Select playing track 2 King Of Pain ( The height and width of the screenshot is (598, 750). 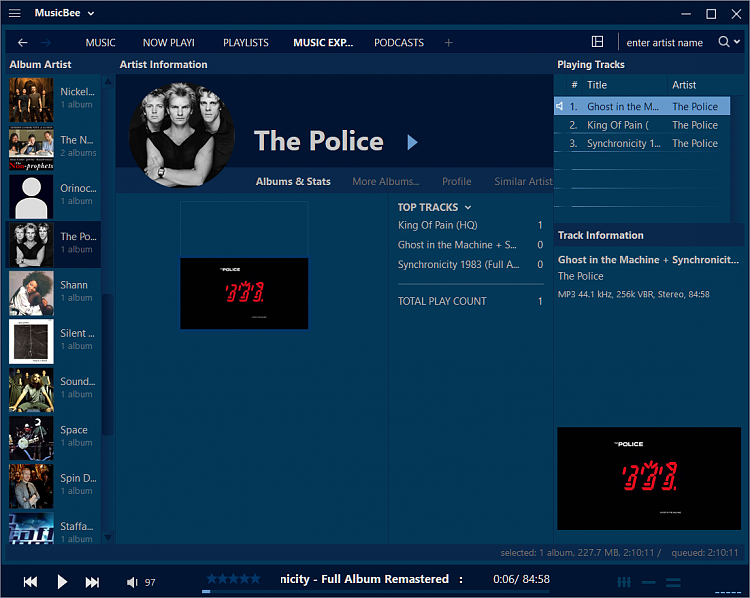pos(642,125)
